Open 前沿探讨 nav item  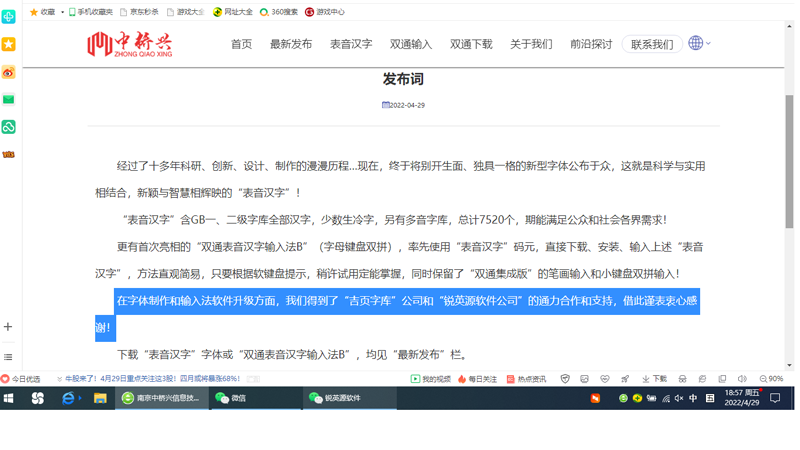(591, 44)
